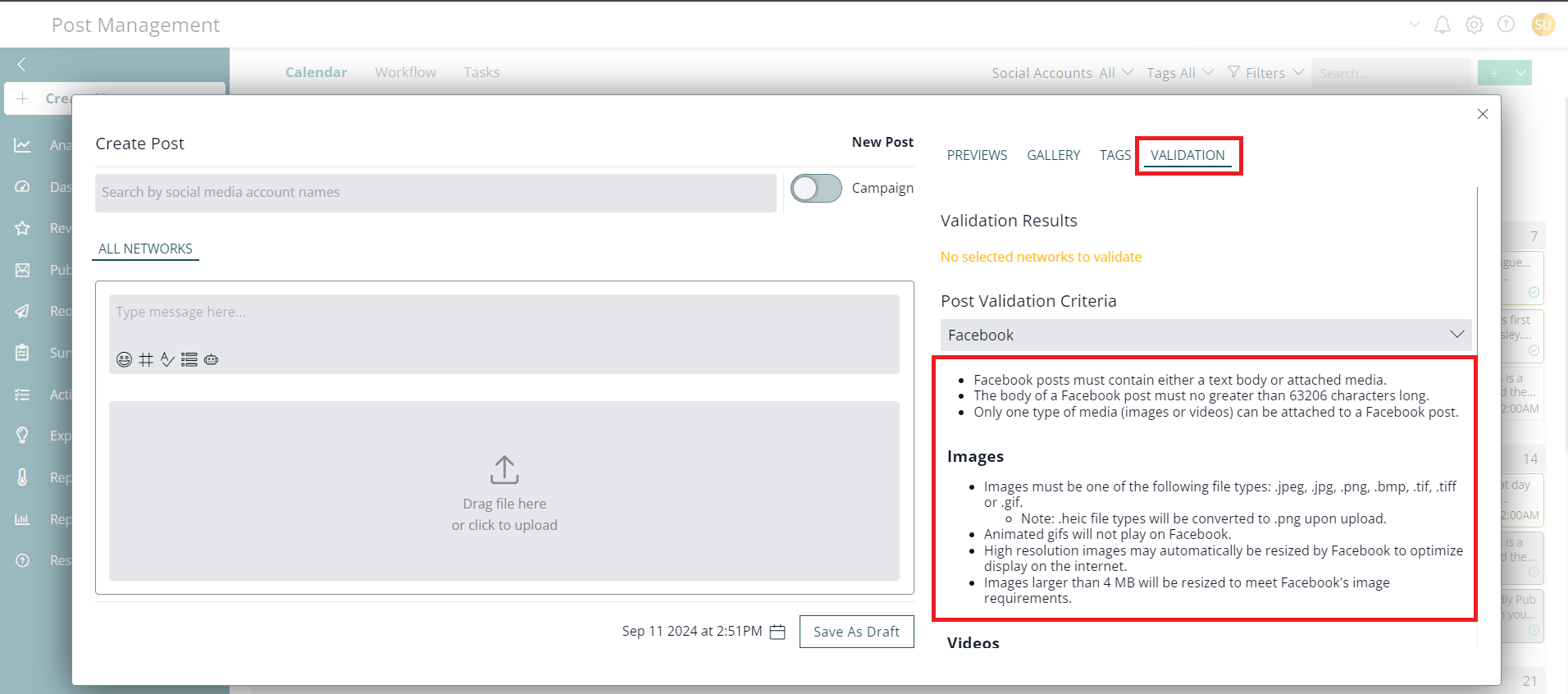The image size is (1568, 694).
Task: Toggle the Campaign switch
Action: (816, 188)
